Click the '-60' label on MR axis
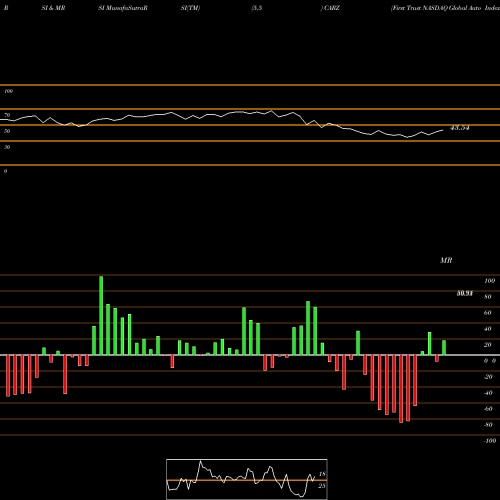 [x=488, y=409]
